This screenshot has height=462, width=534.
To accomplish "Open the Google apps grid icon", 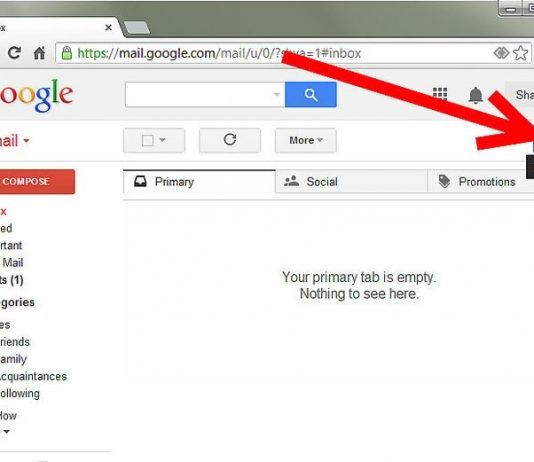I will pyautogui.click(x=440, y=94).
